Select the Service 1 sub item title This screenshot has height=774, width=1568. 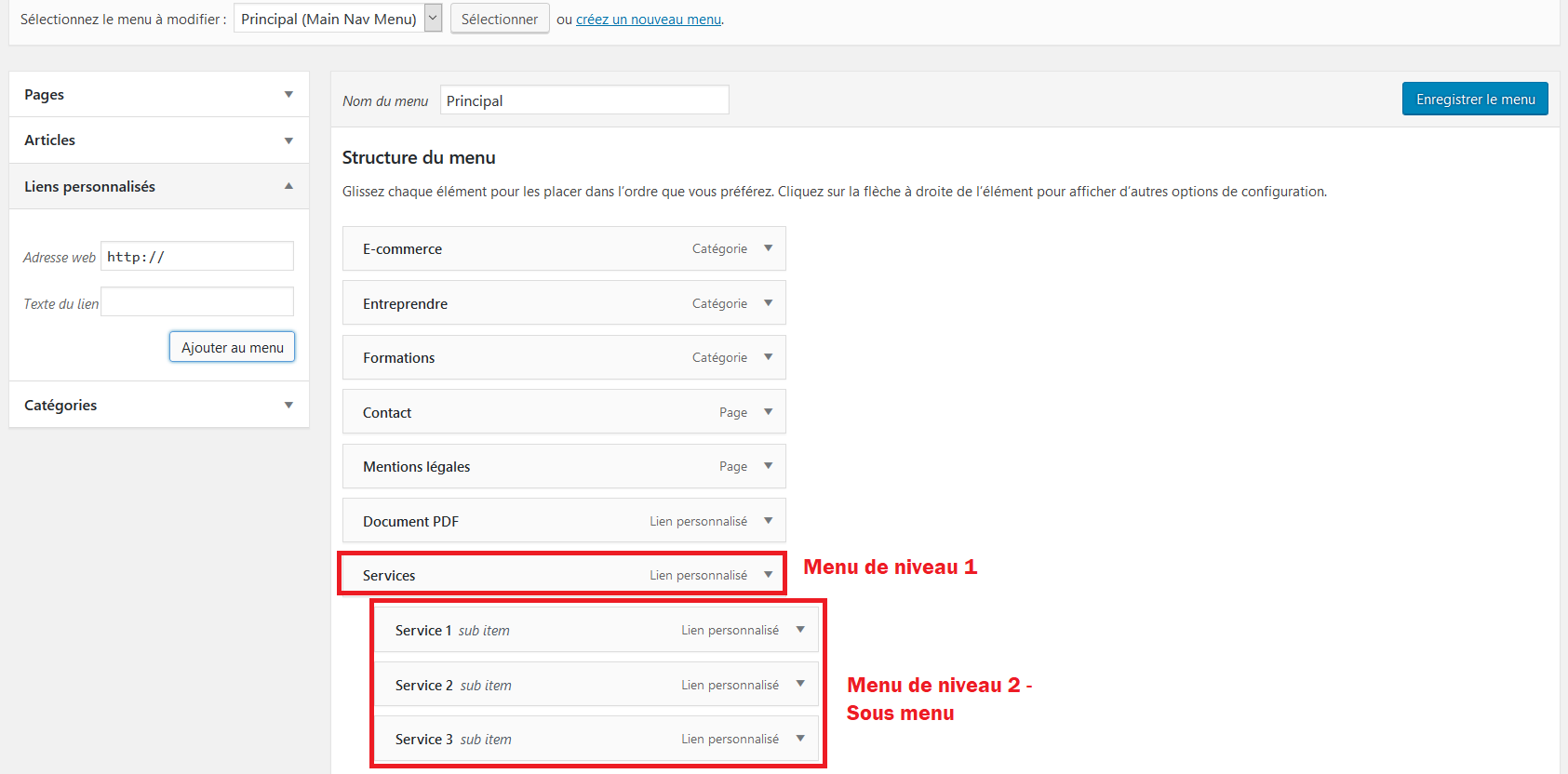(x=423, y=631)
